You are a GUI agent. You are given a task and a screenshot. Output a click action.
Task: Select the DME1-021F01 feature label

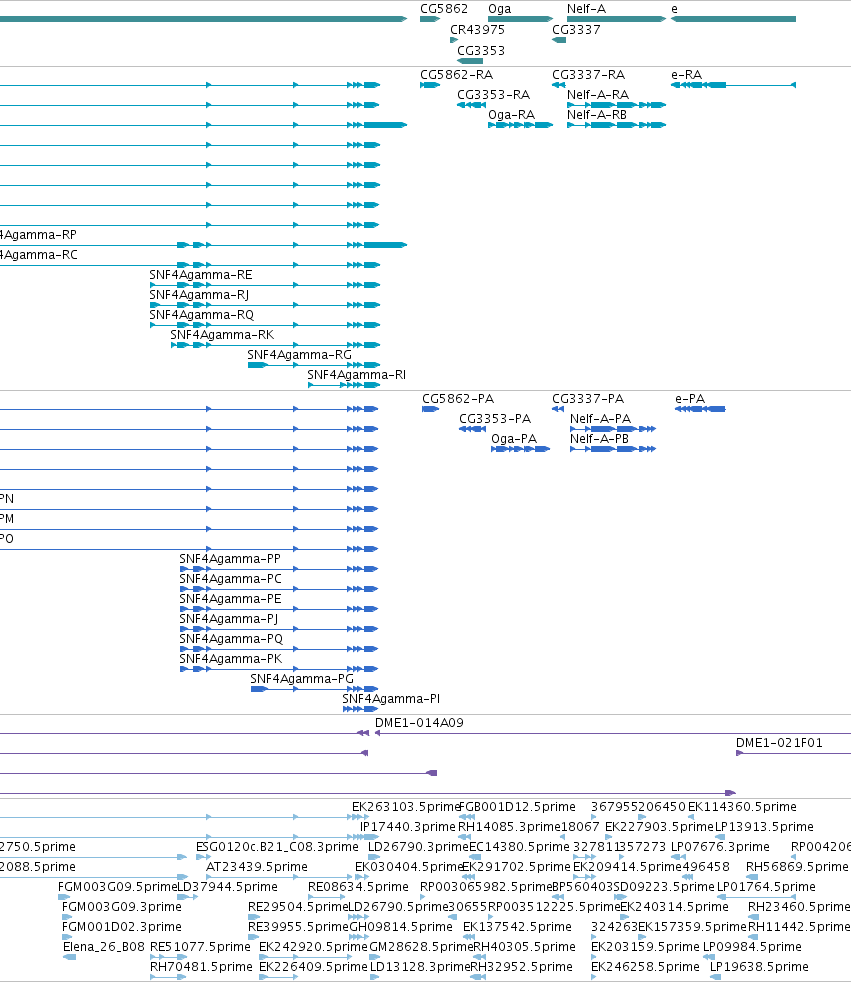coord(779,743)
